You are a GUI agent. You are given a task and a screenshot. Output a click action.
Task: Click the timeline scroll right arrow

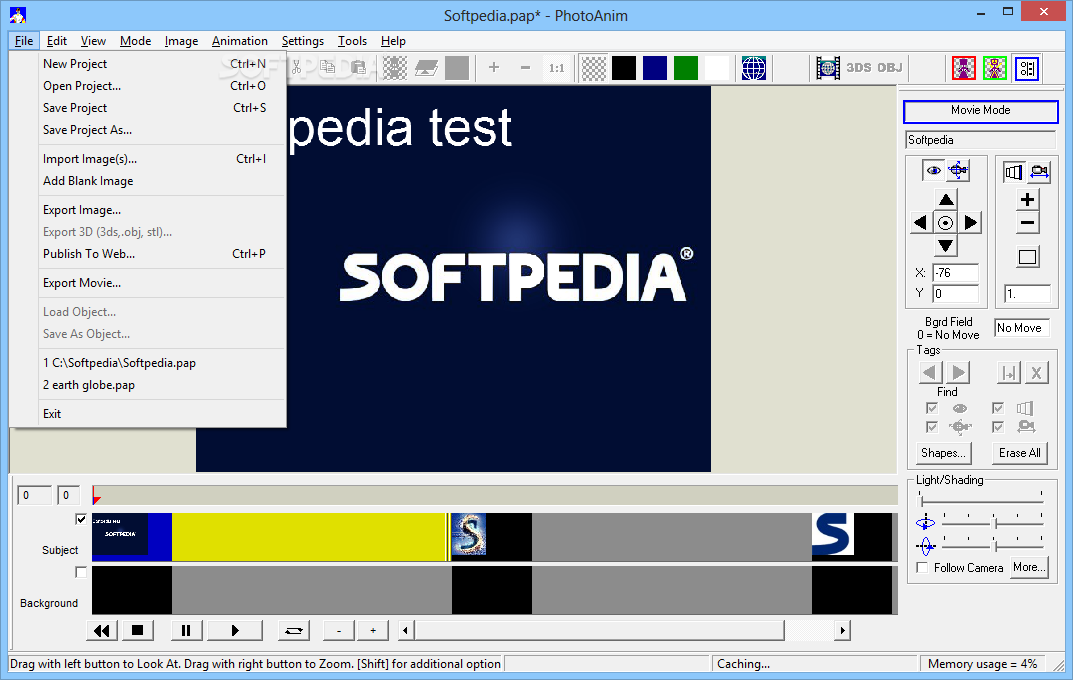click(x=842, y=630)
